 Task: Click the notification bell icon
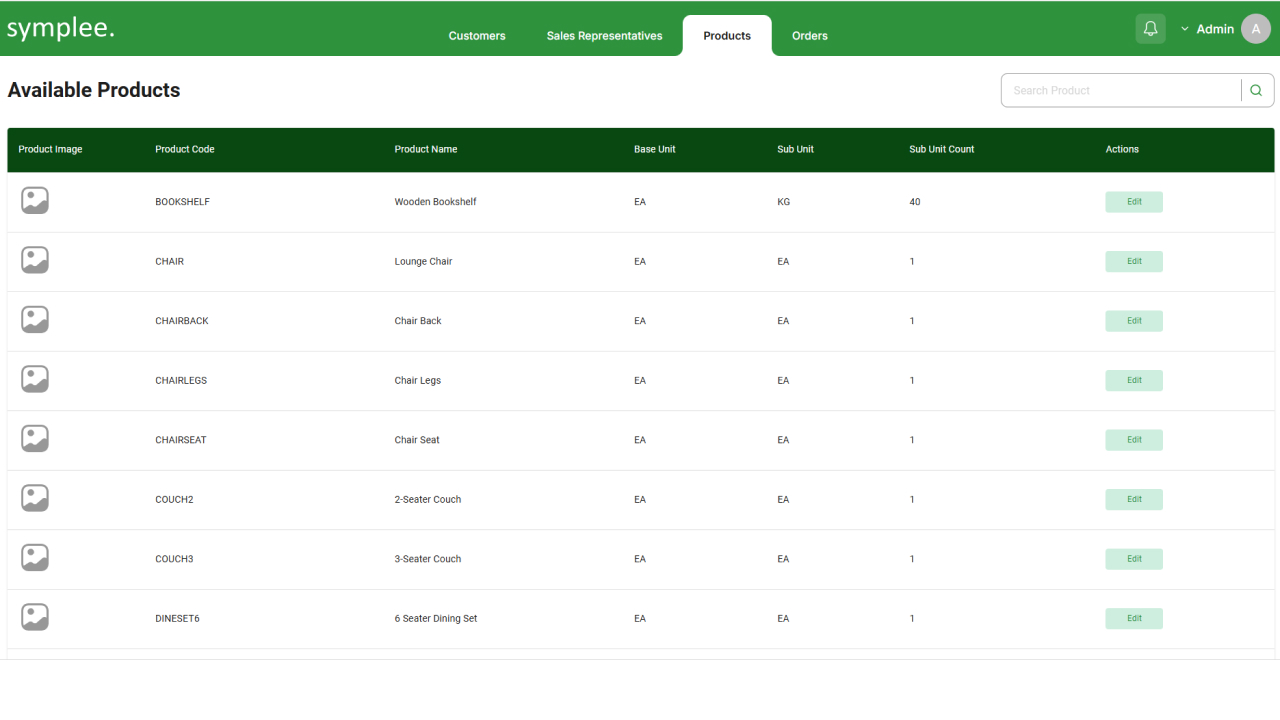coord(1150,29)
